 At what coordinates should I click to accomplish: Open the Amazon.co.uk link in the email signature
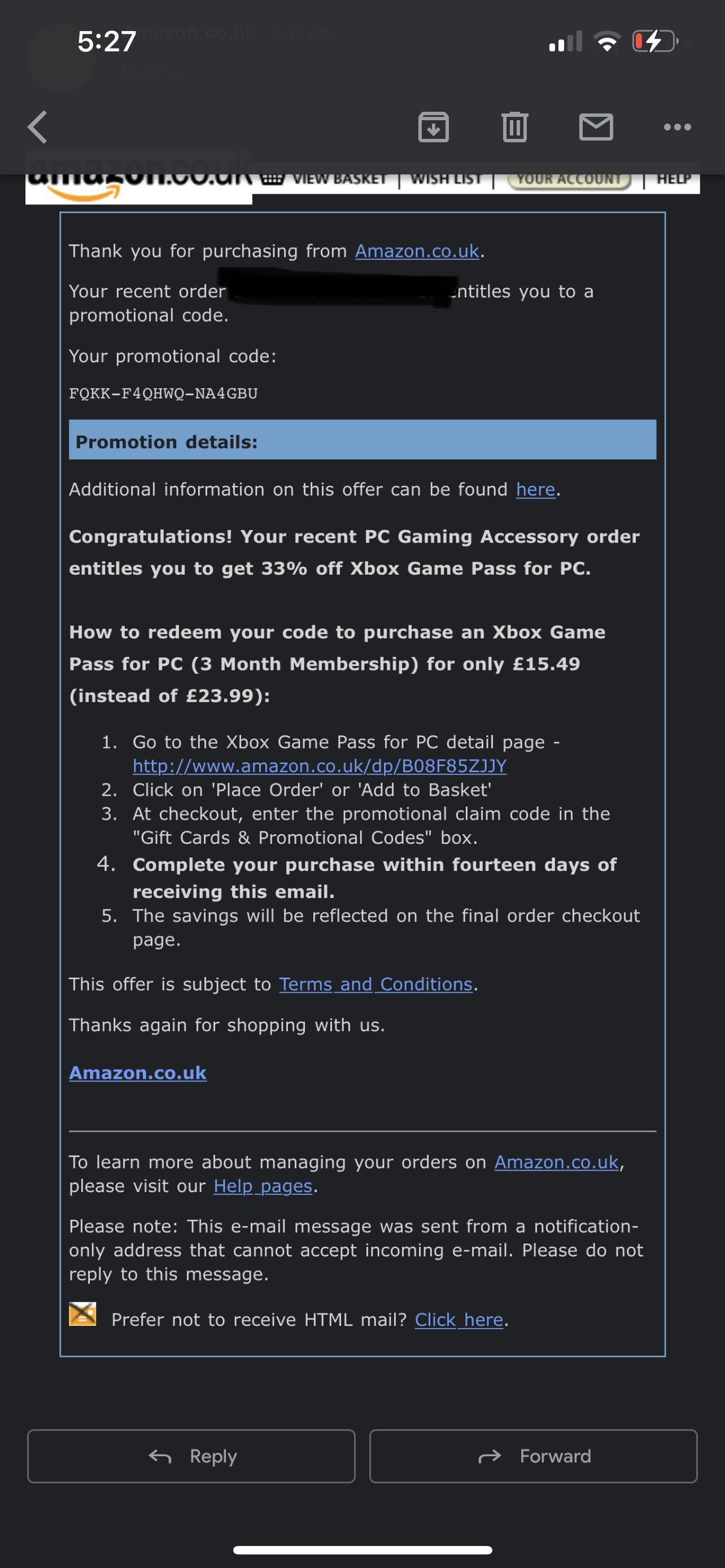click(138, 1072)
